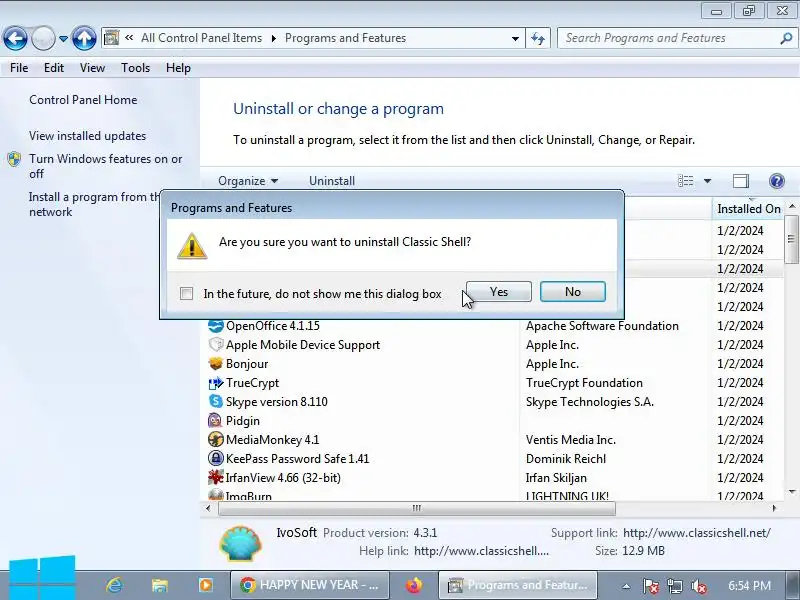Image resolution: width=800 pixels, height=600 pixels.
Task: Go to Control Panel Home
Action: click(x=83, y=100)
